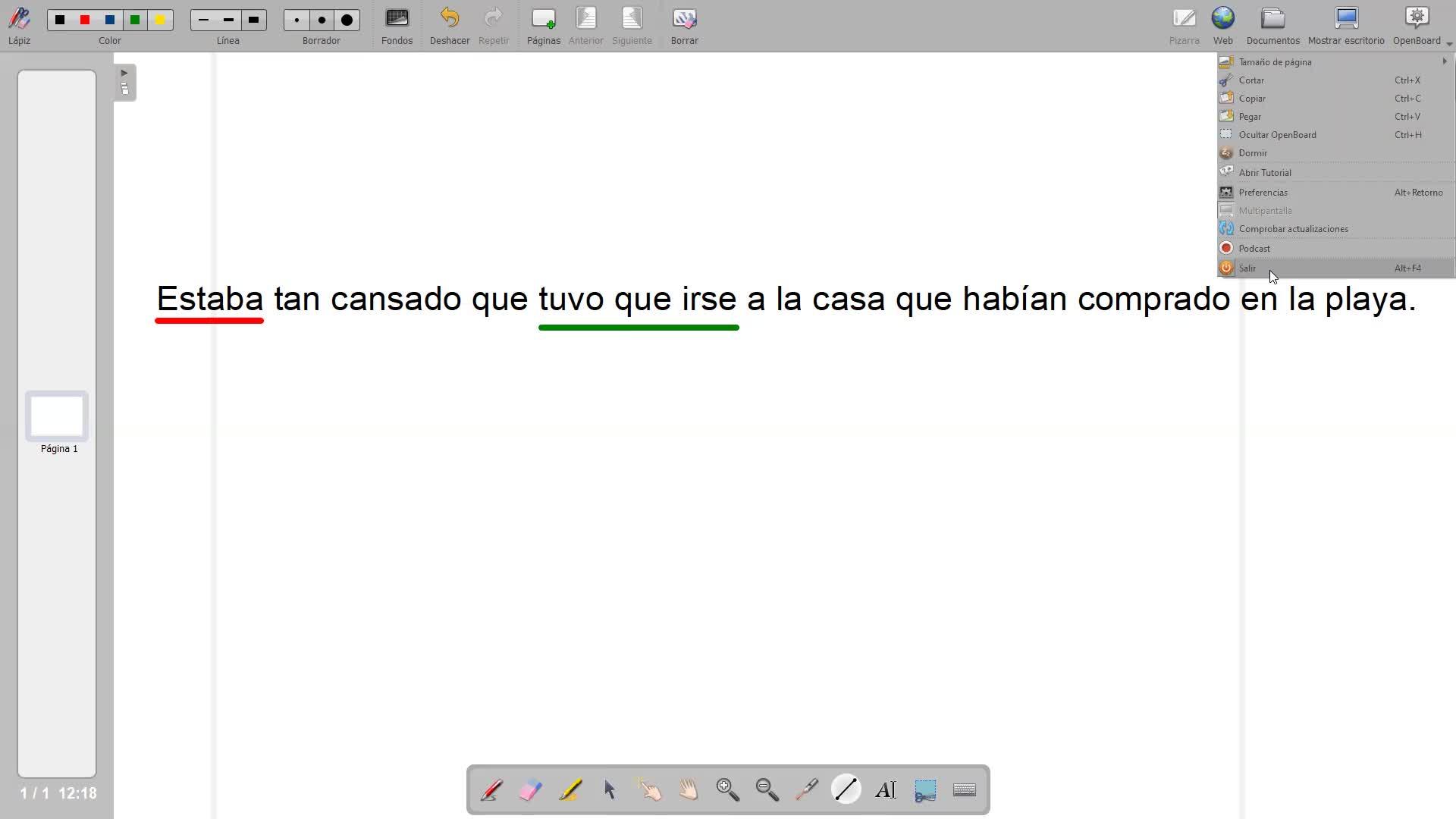Image resolution: width=1456 pixels, height=819 pixels.
Task: Select the yellow highlighter tool
Action: (x=570, y=790)
